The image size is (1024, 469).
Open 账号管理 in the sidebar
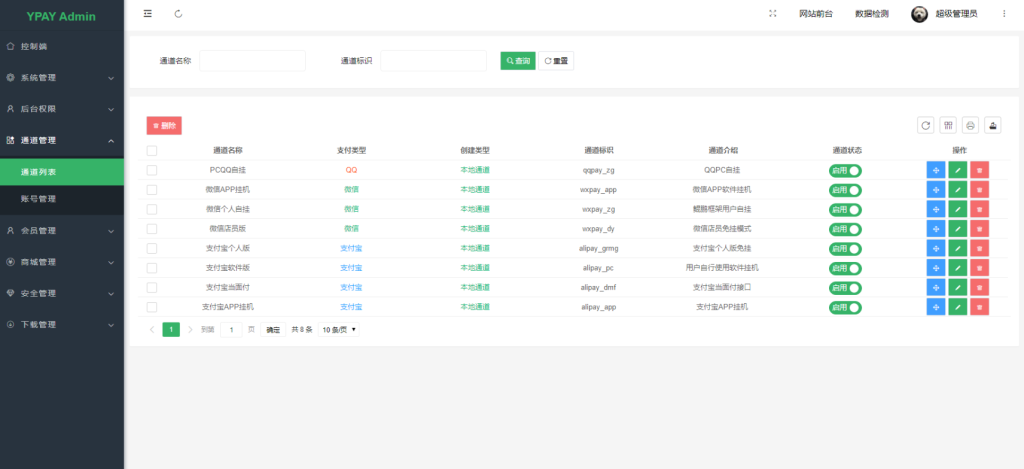click(x=39, y=199)
